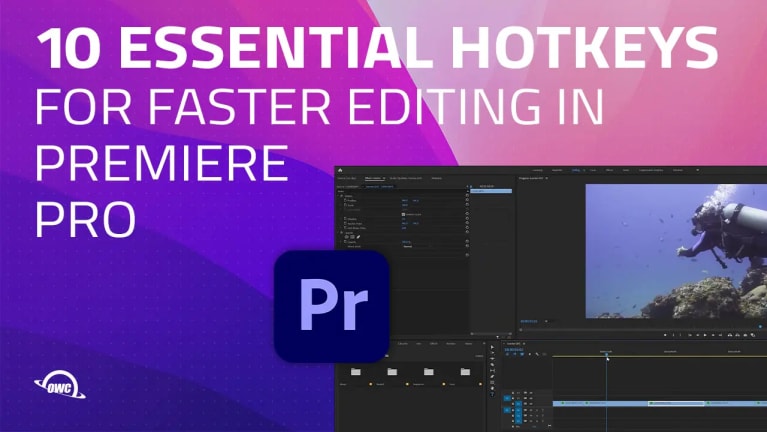Click Add Marker in Program Monitor controls
Screen dimensions: 767x432
click(665, 335)
